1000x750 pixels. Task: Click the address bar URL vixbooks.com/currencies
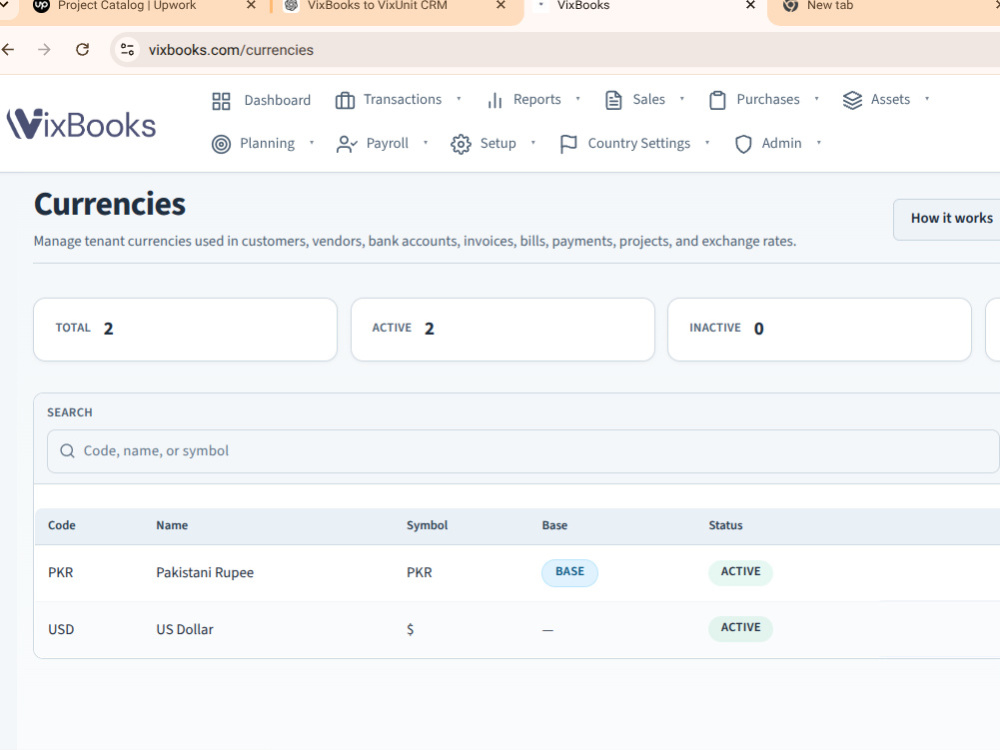click(231, 50)
